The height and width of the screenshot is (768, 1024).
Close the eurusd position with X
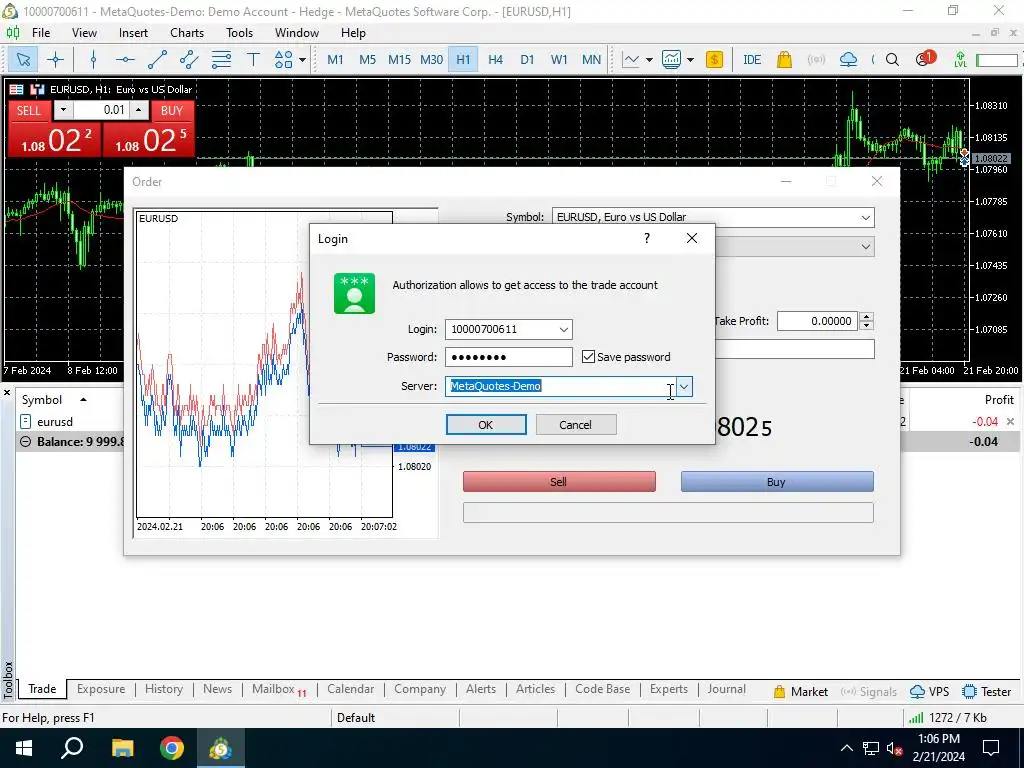point(1010,421)
